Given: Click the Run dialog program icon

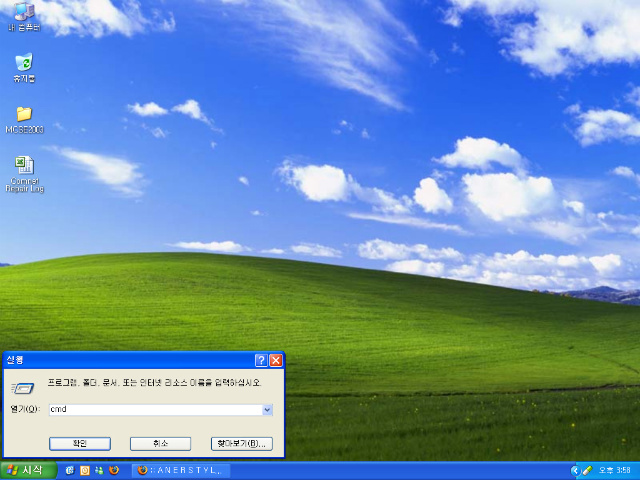Looking at the screenshot, I should [23, 388].
